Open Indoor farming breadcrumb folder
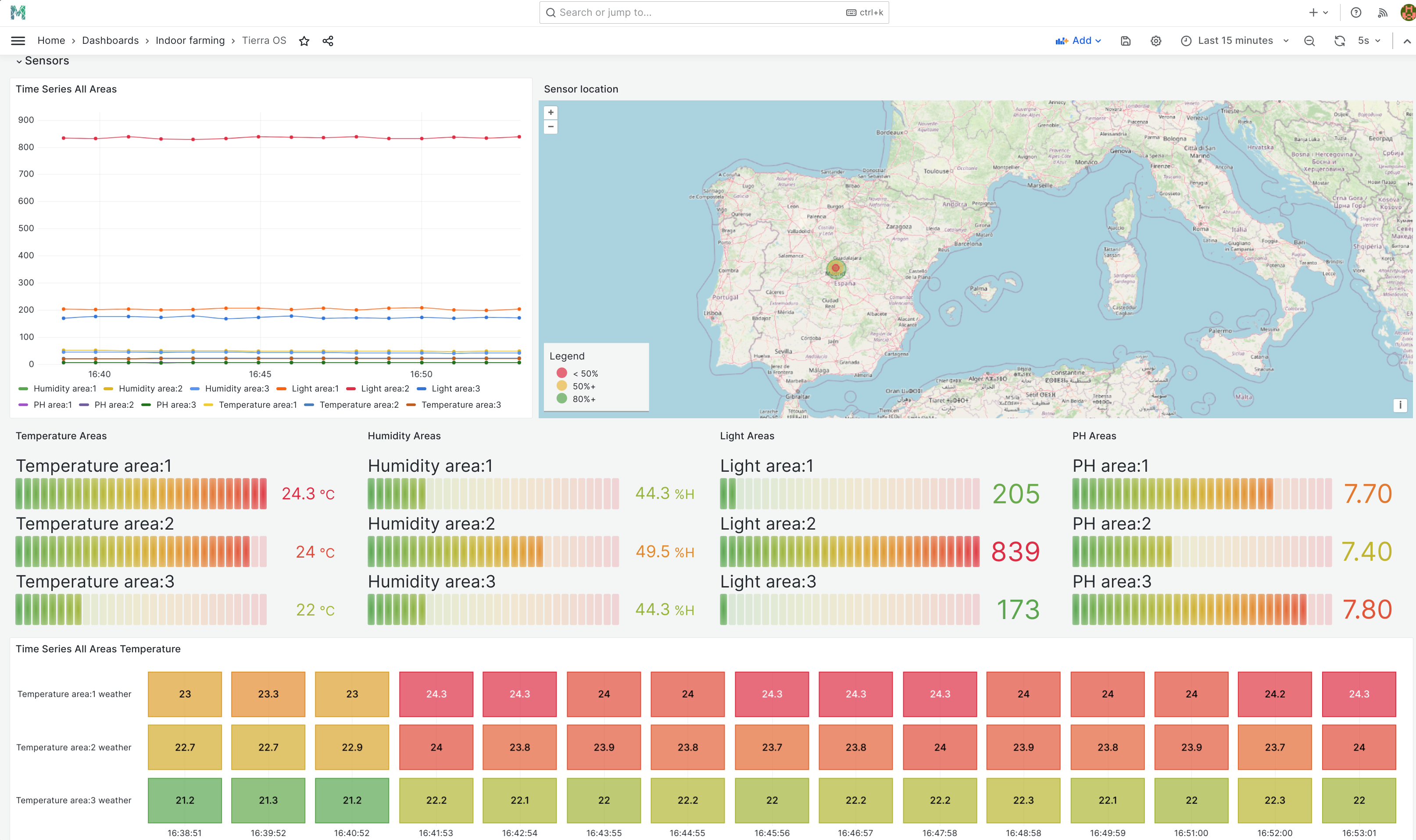 tap(190, 41)
